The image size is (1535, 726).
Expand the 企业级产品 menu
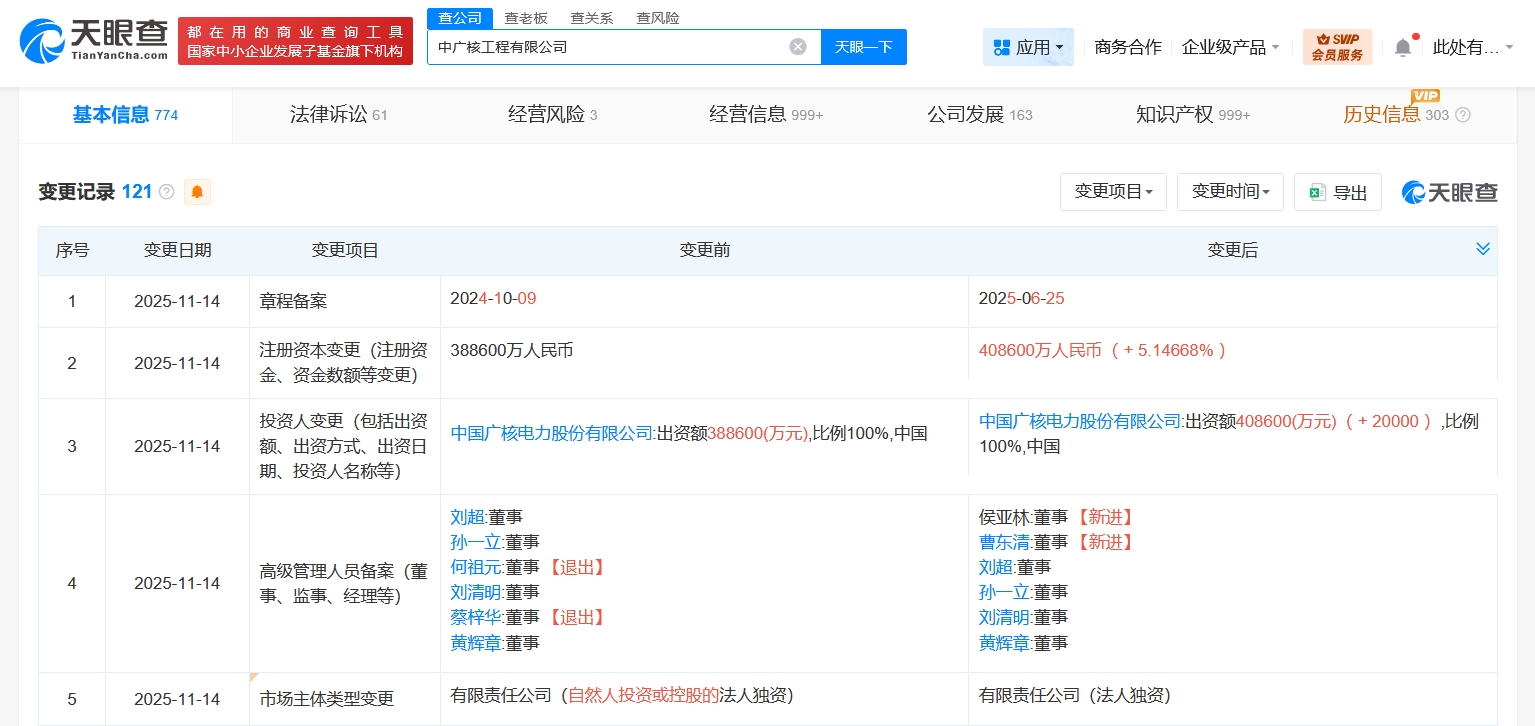click(x=1230, y=47)
